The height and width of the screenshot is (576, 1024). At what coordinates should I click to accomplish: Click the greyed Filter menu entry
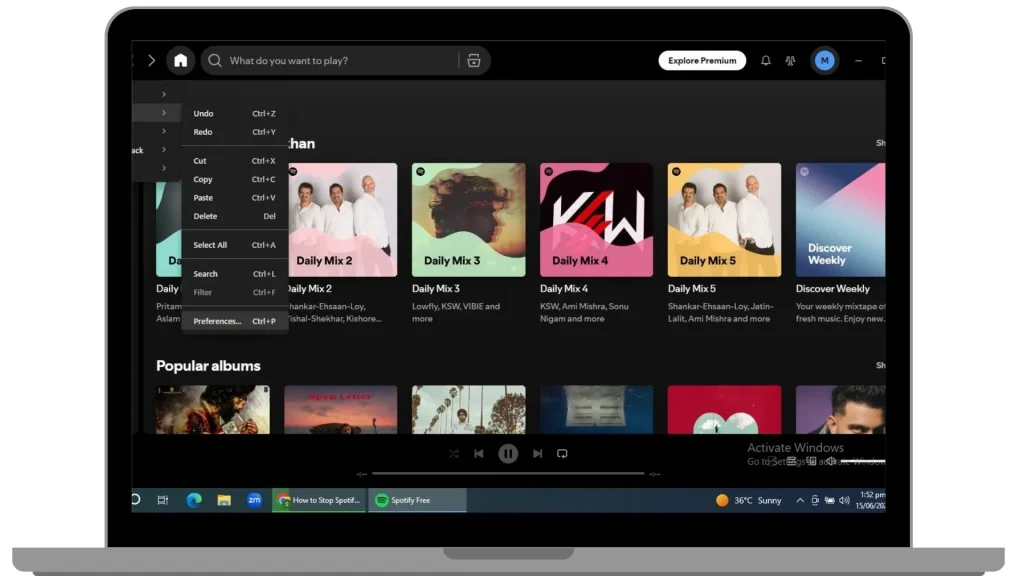[234, 292]
